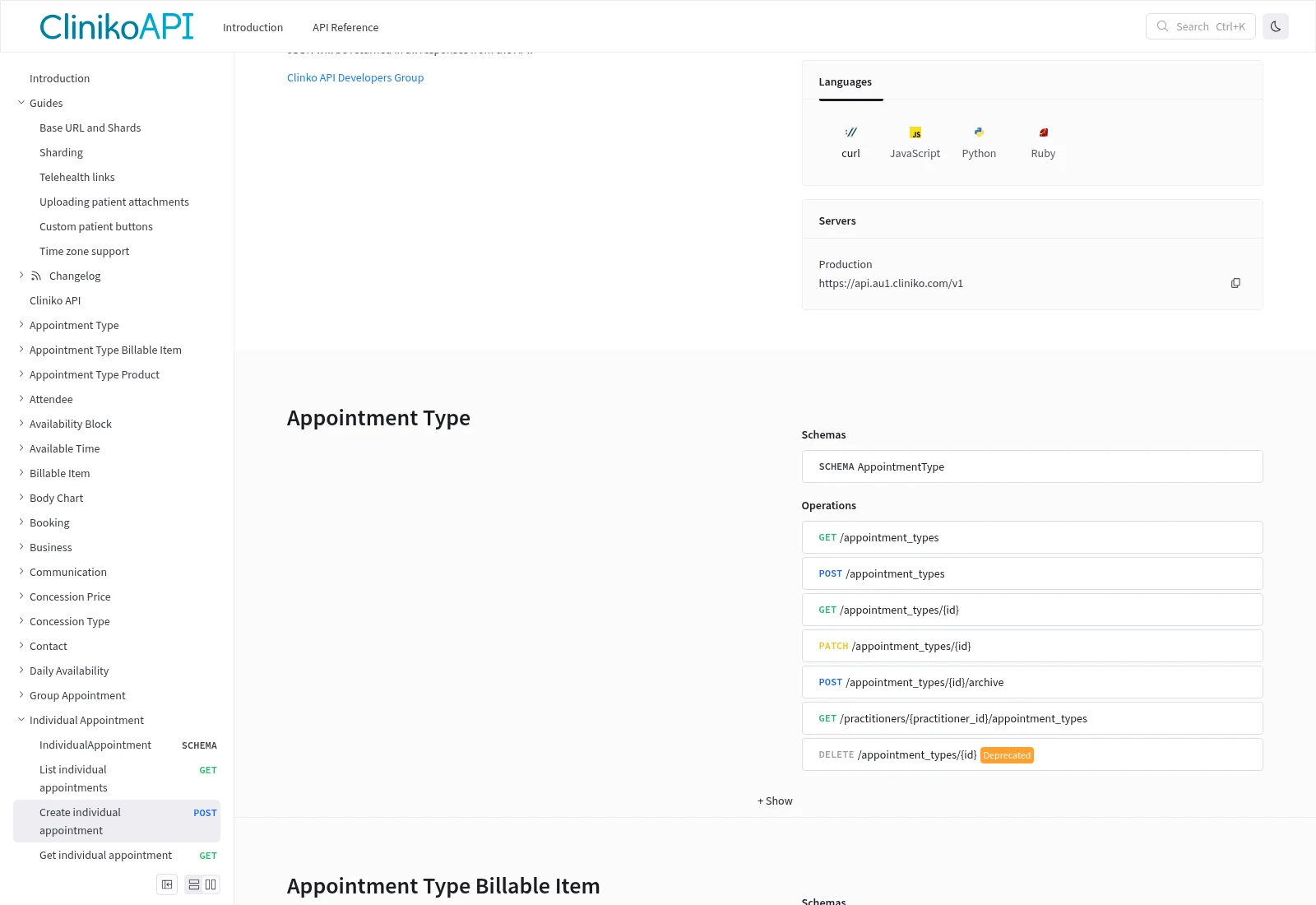1316x905 pixels.
Task: Open Create individual appointment POST item
Action: click(117, 821)
